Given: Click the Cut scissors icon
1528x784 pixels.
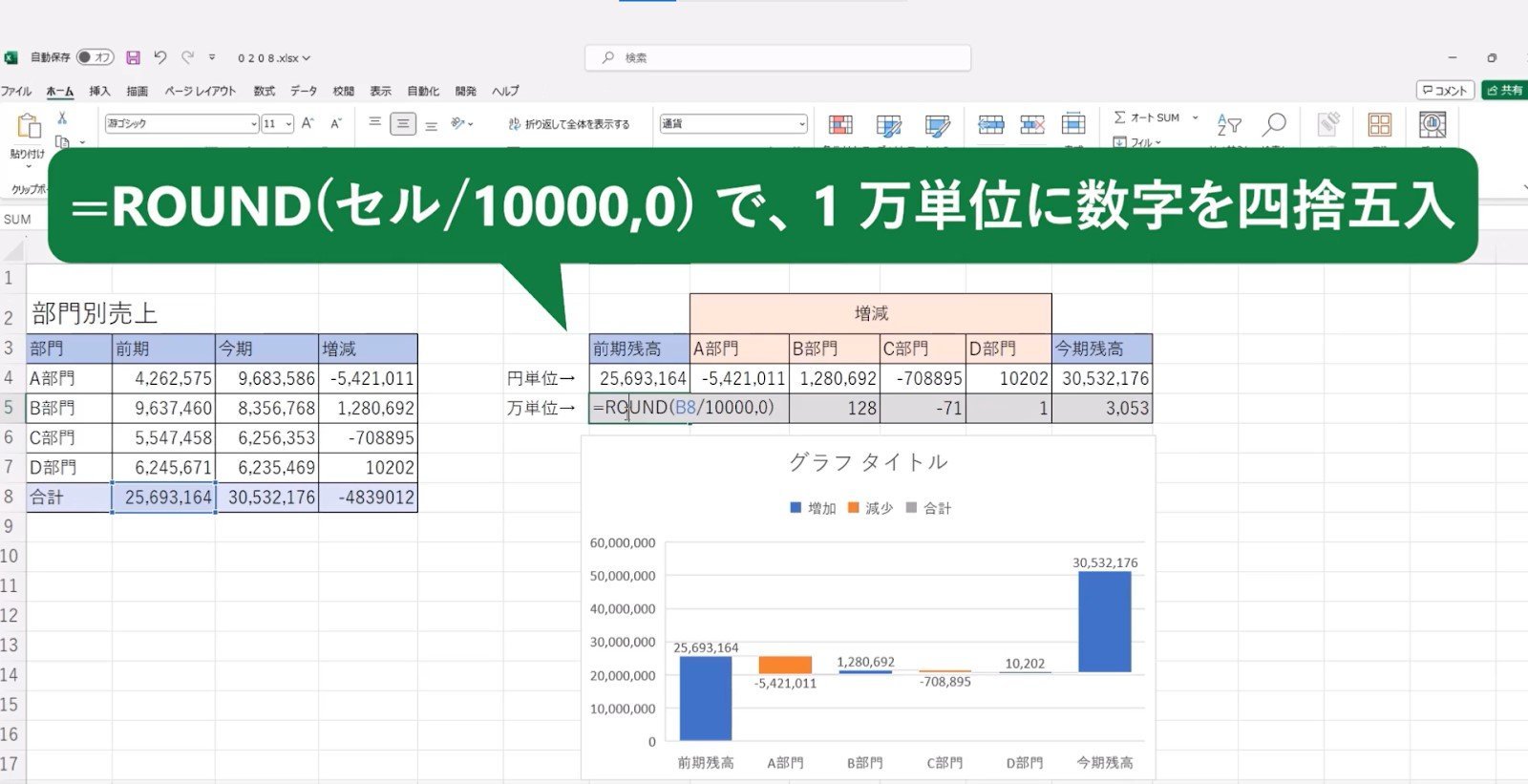Looking at the screenshot, I should pyautogui.click(x=62, y=117).
